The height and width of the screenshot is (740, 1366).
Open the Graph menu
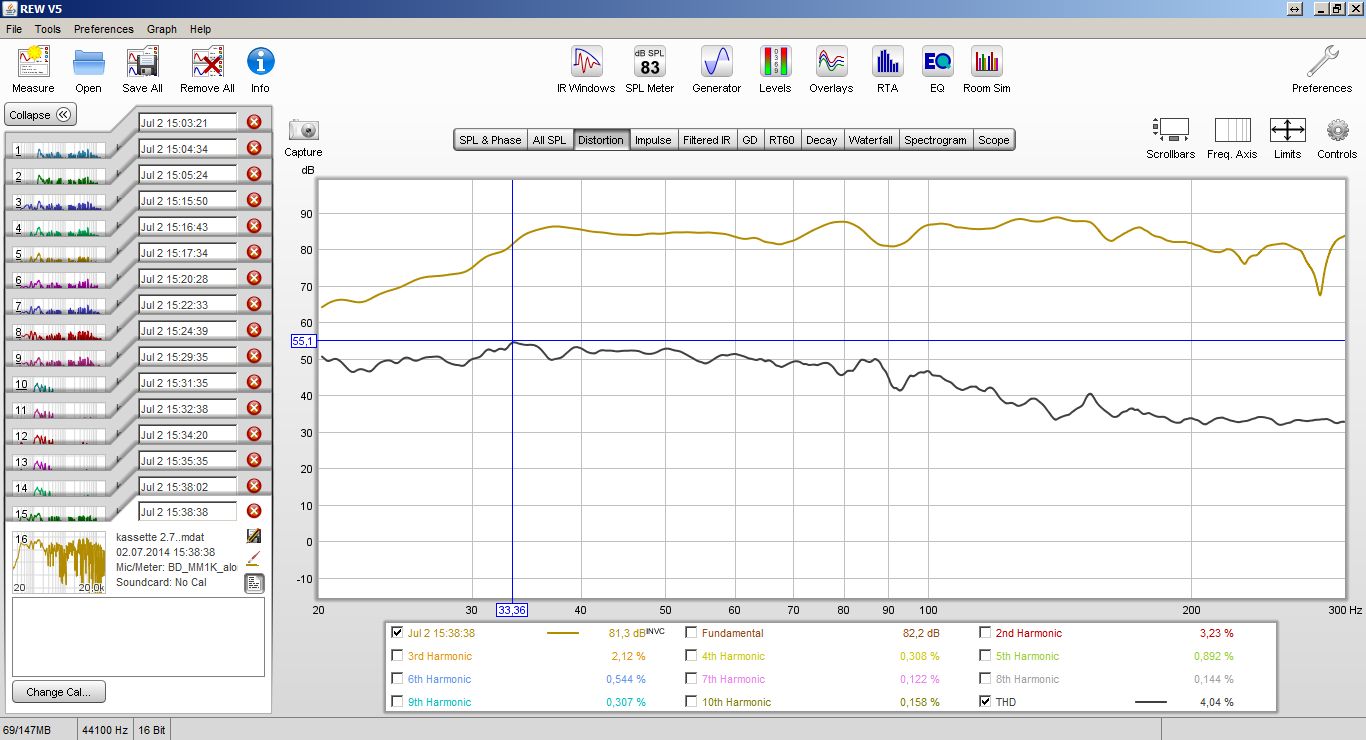[x=162, y=29]
